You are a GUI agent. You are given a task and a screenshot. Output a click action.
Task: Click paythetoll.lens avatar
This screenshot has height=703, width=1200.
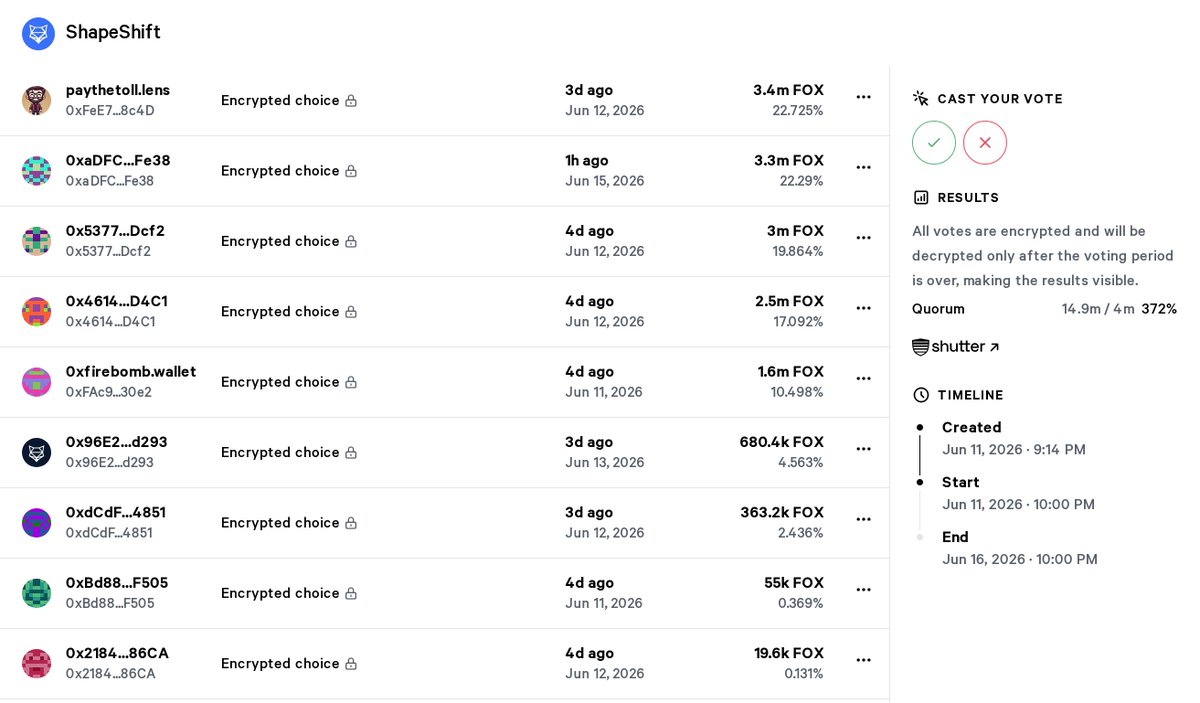point(37,100)
